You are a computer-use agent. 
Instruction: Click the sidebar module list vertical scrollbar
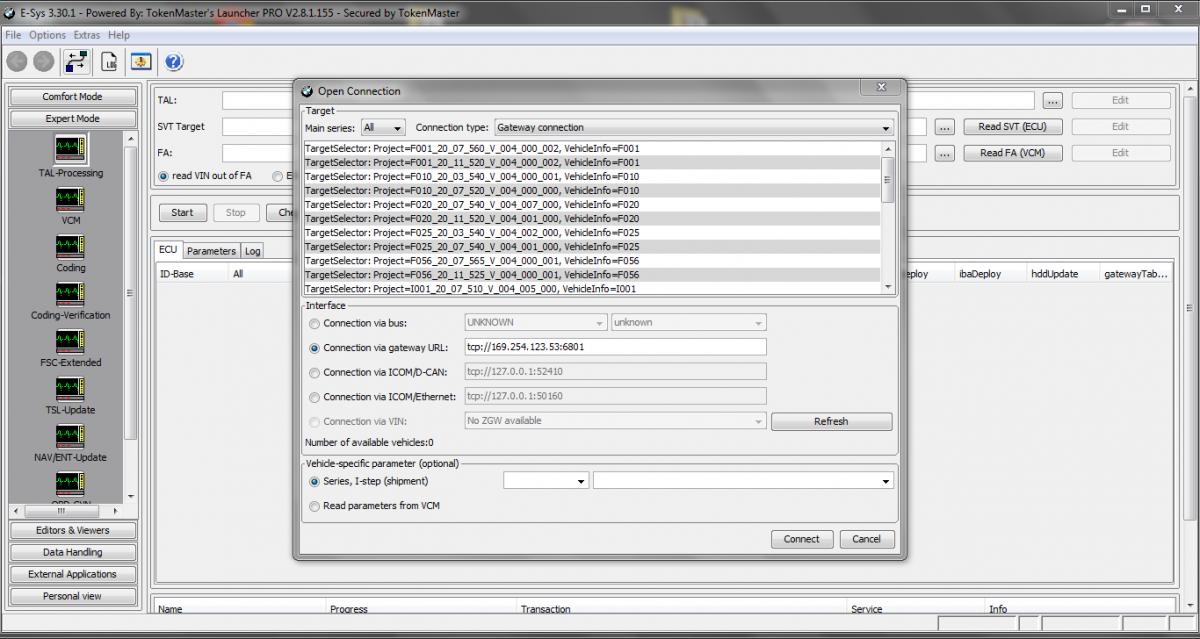tap(131, 317)
